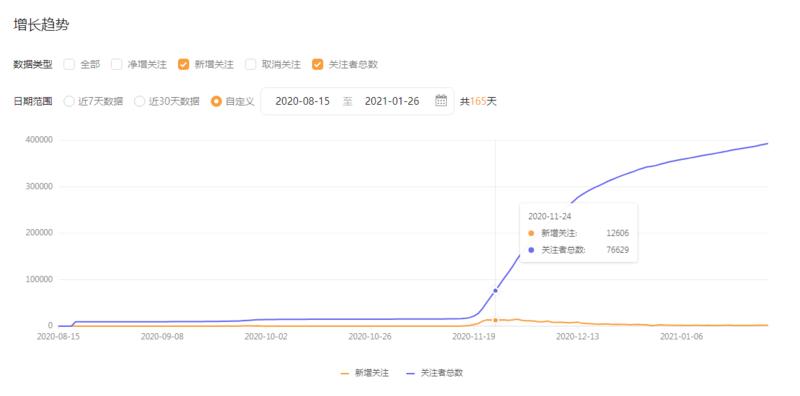
Task: Uncheck the 关注者总数 checkbox
Action: (317, 64)
